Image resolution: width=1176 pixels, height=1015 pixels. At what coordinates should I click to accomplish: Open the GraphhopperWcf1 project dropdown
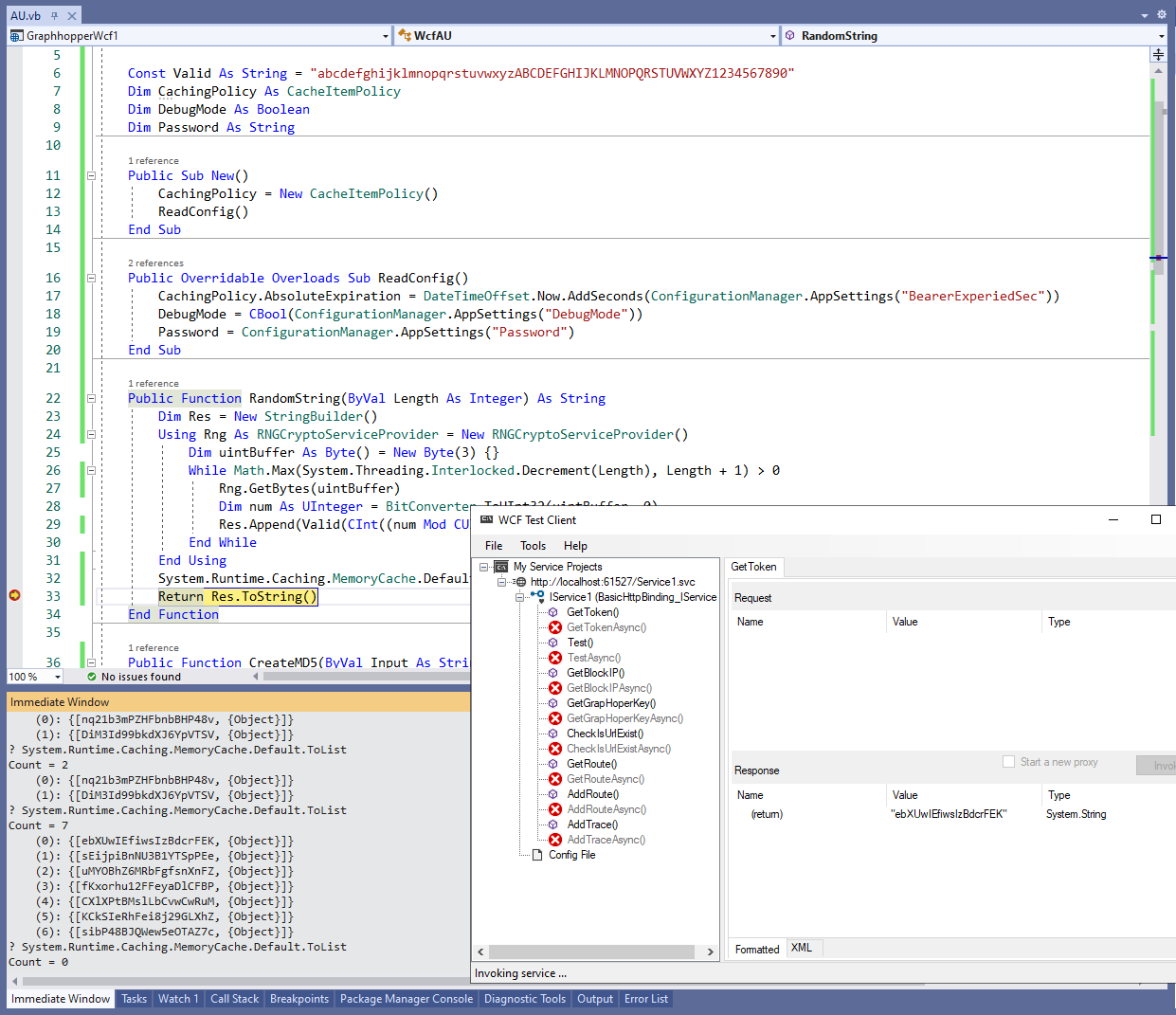[x=385, y=36]
